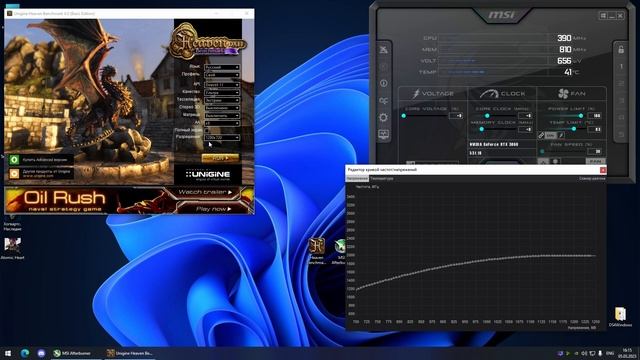
Task: Close the voltage/frequency curve editor window
Action: point(603,170)
